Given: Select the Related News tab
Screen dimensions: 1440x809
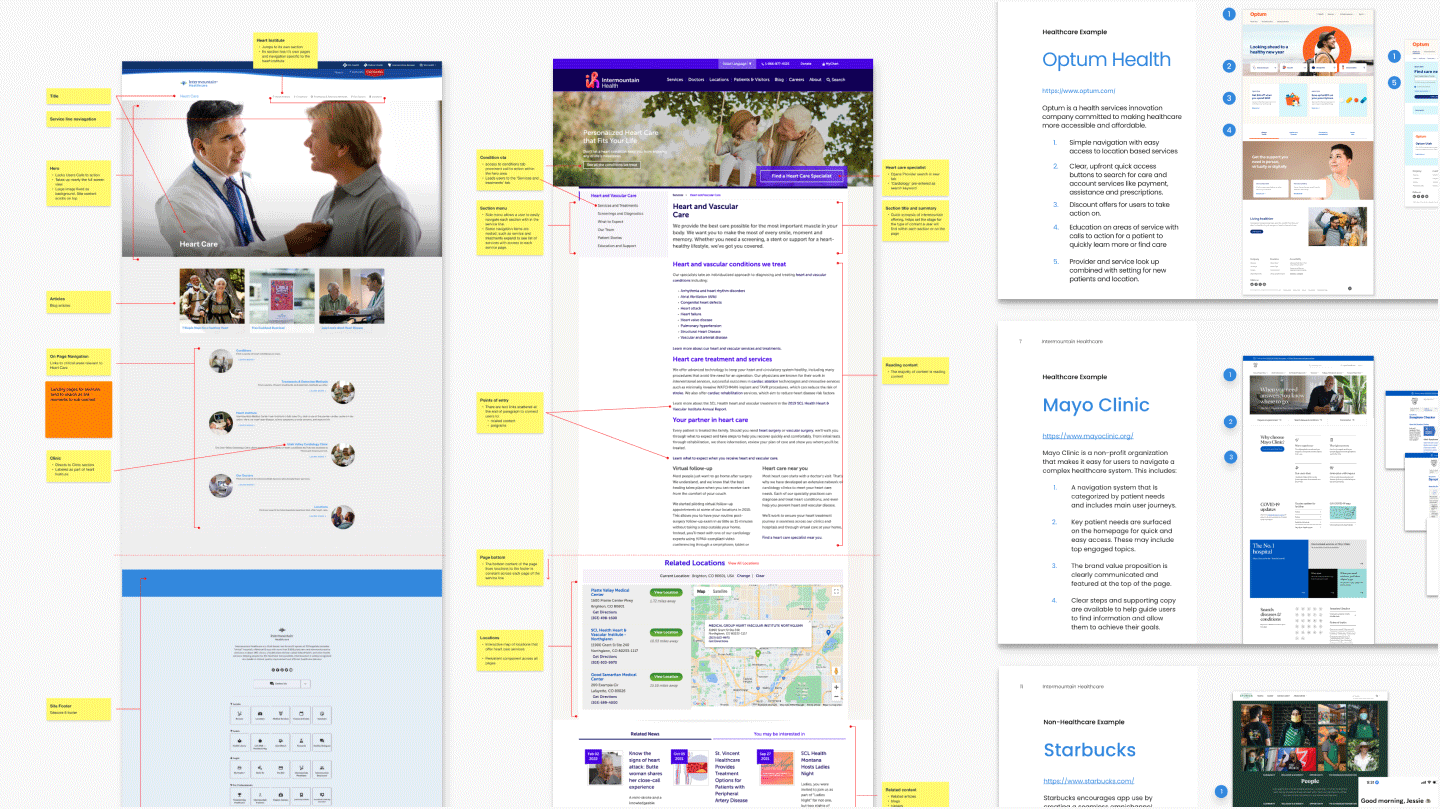Looking at the screenshot, I should click(x=644, y=733).
